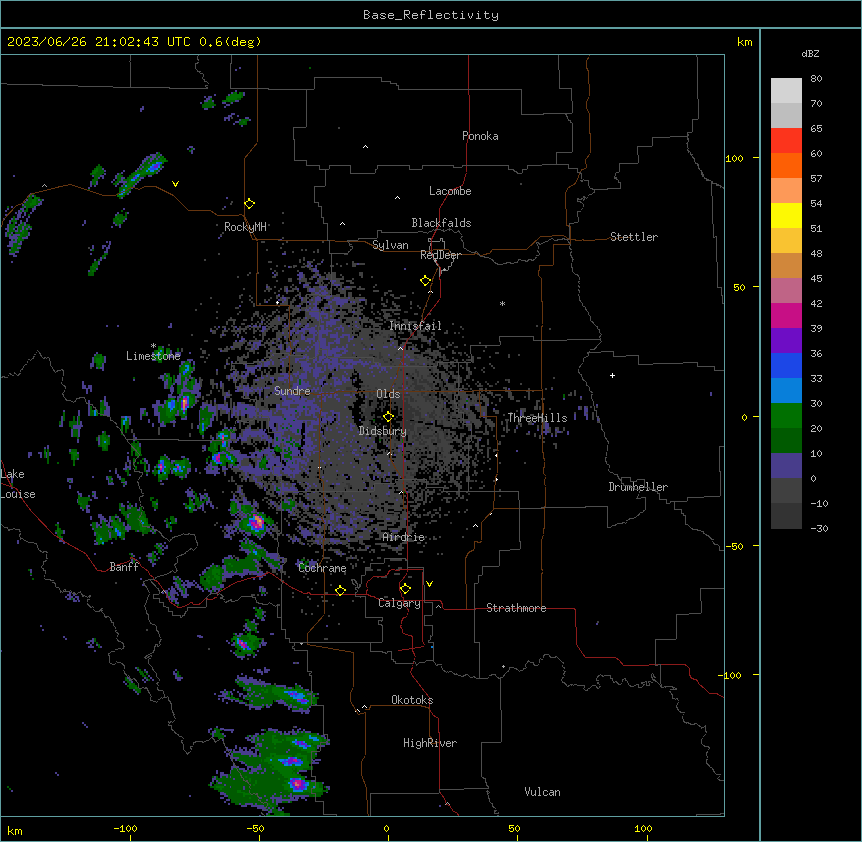This screenshot has height=842, width=862.
Task: Select the yellow diamond marker between Olds and Didsbury
Action: point(389,417)
